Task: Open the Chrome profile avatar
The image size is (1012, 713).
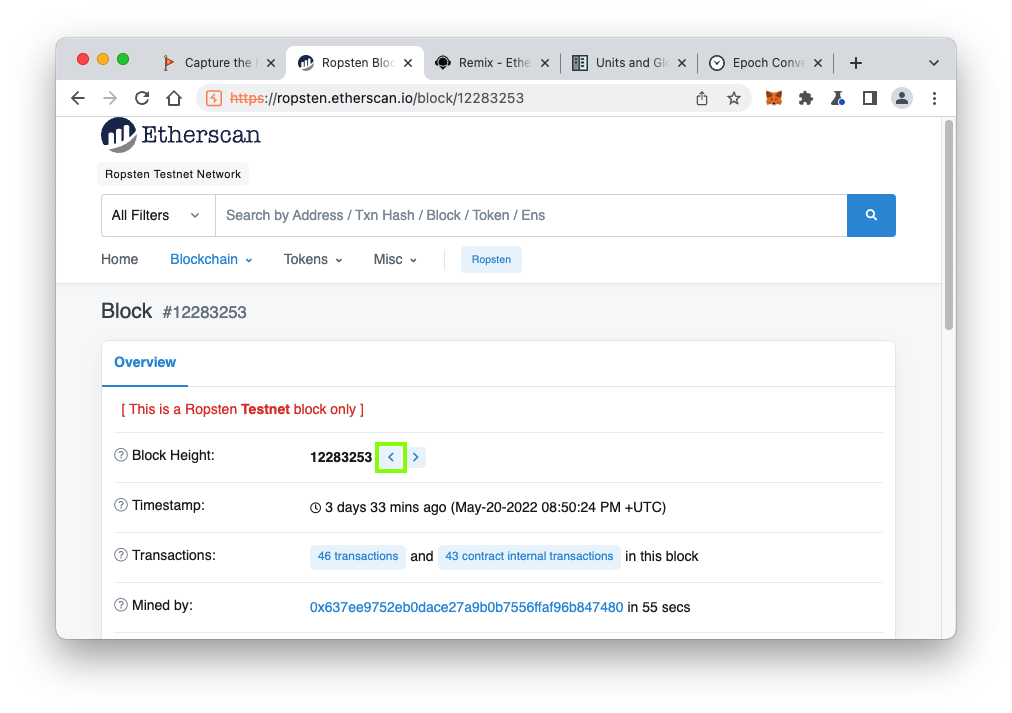Action: [x=902, y=98]
